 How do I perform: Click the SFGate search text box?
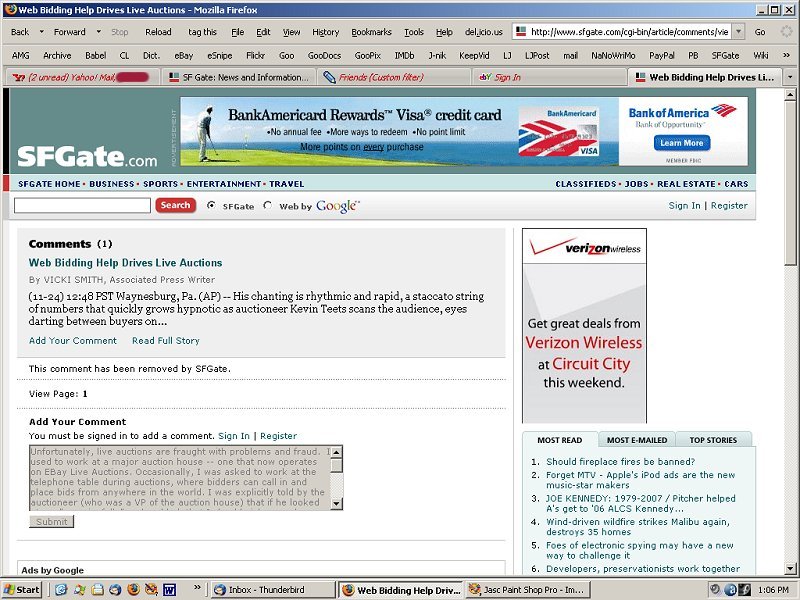point(82,205)
